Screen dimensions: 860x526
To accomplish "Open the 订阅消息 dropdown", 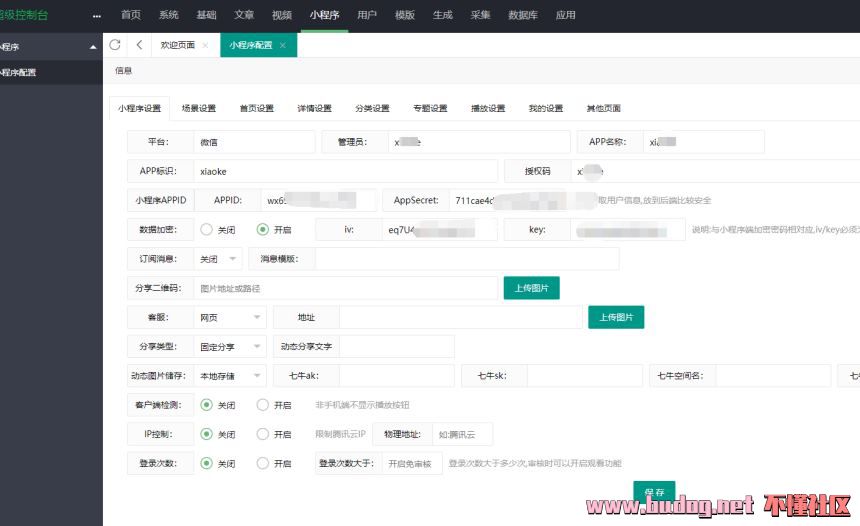I will click(217, 258).
